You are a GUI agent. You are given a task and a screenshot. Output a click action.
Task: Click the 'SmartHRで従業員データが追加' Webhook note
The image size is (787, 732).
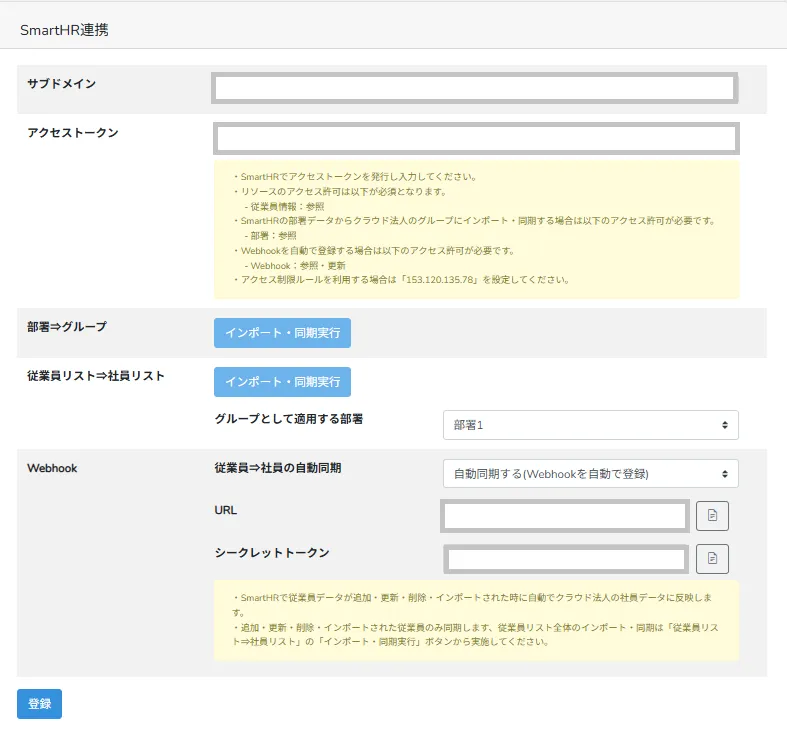[x=472, y=604]
